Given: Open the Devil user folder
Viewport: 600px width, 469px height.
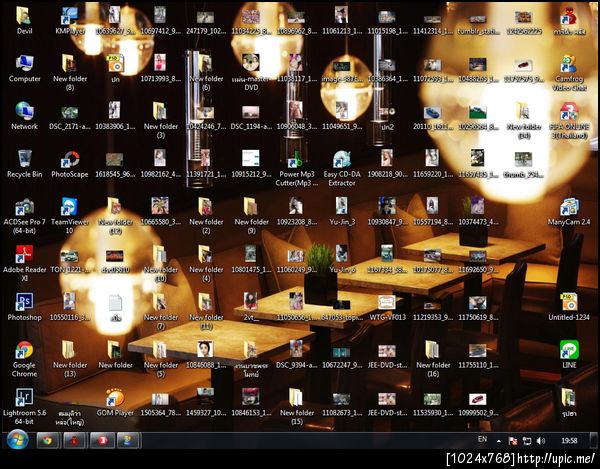Looking at the screenshot, I should click(x=24, y=21).
